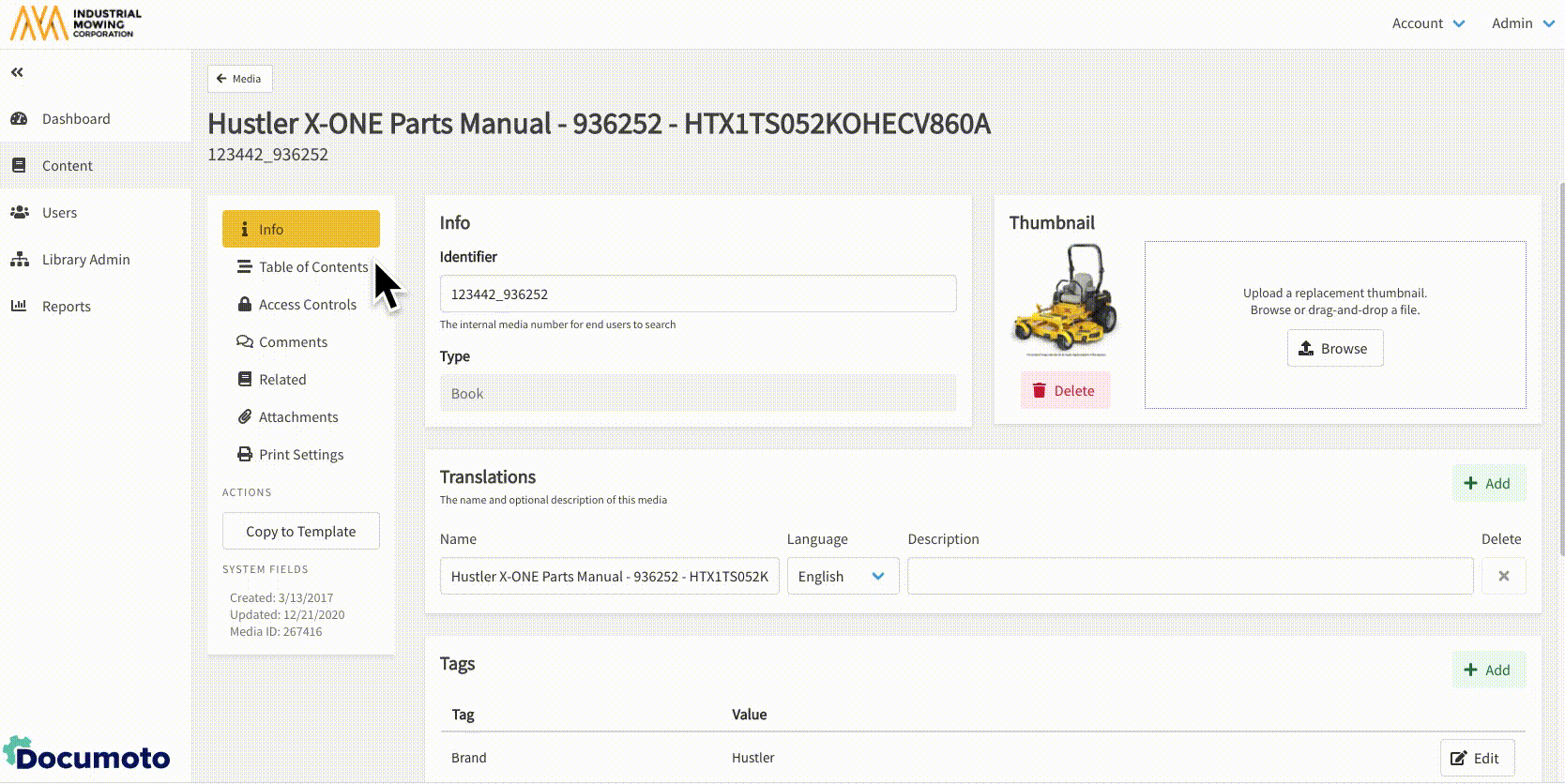Click the Identifier input field
The height and width of the screenshot is (784, 1565).
697,294
